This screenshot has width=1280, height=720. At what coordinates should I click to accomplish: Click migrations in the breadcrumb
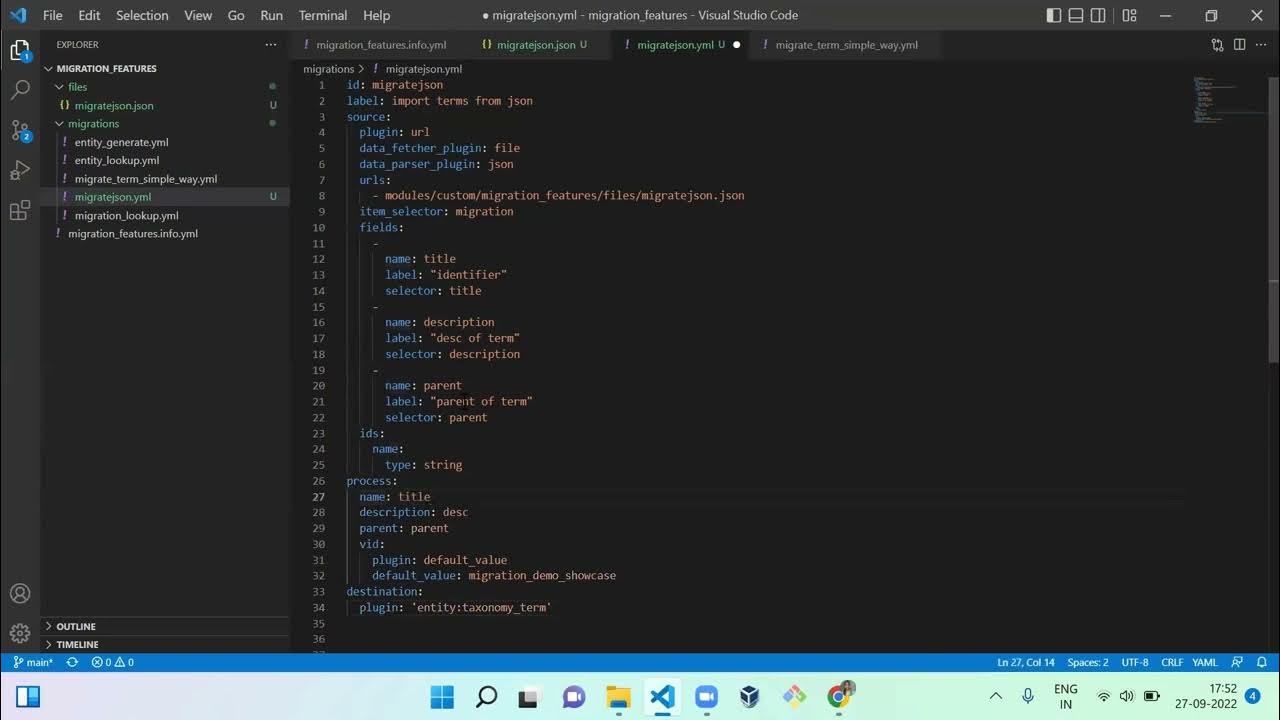(x=329, y=69)
